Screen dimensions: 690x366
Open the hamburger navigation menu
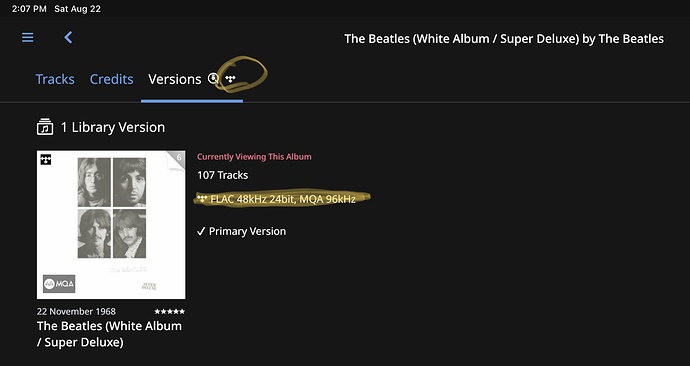pos(28,38)
